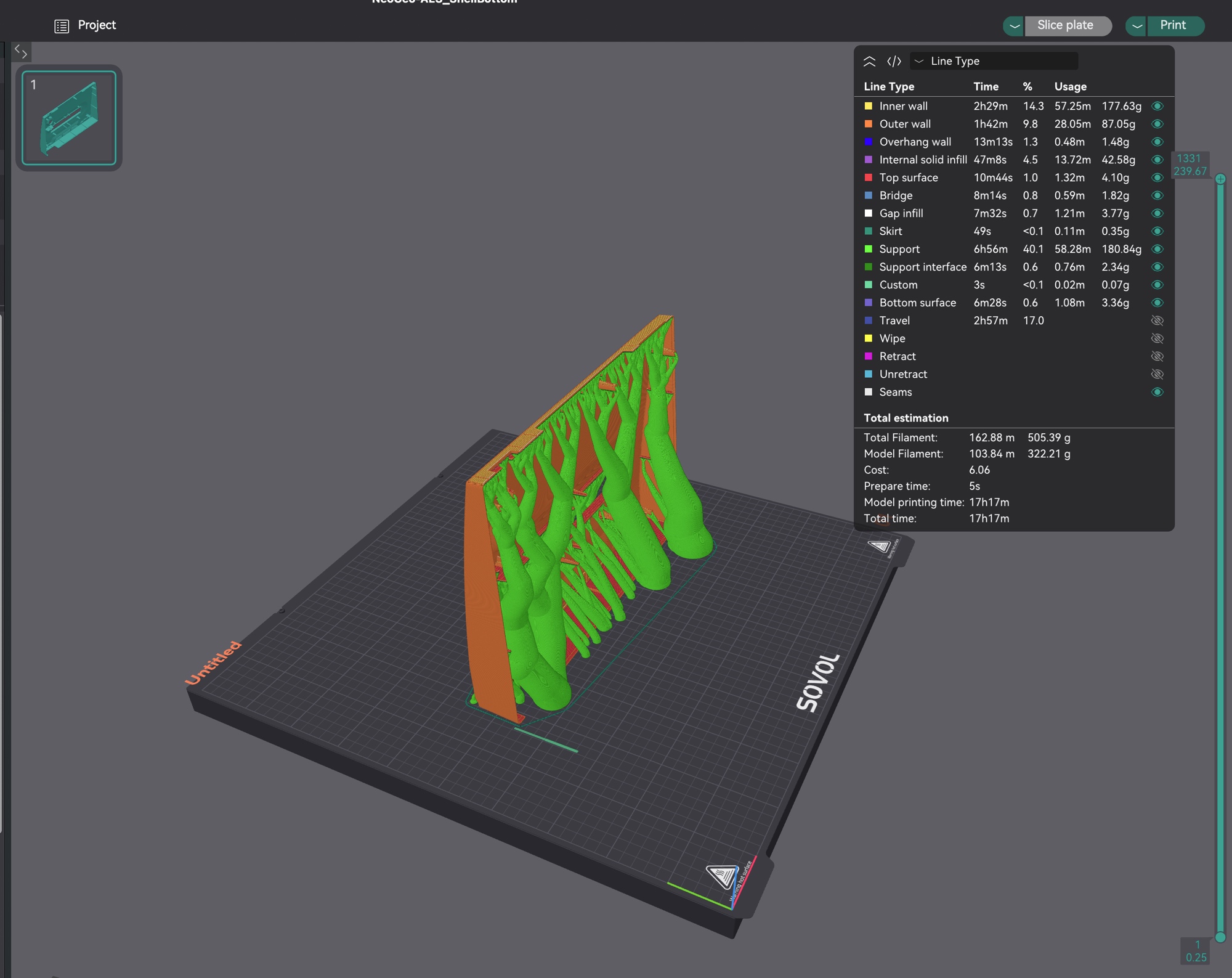Image resolution: width=1232 pixels, height=978 pixels.
Task: Click the G-code view code-brackets icon
Action: pos(894,61)
